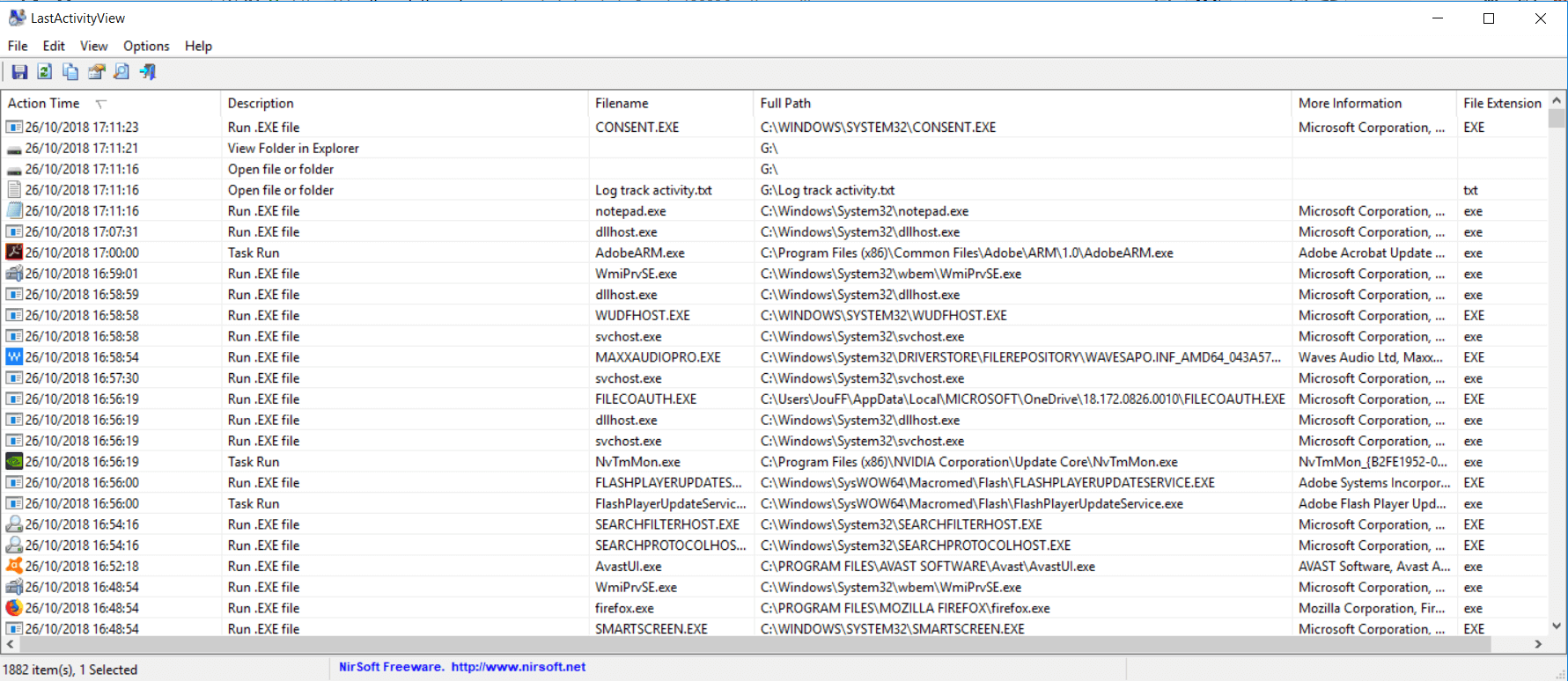Click the SEARCHFILTERHOST.EXE row icon
The width and height of the screenshot is (1568, 681).
[14, 524]
